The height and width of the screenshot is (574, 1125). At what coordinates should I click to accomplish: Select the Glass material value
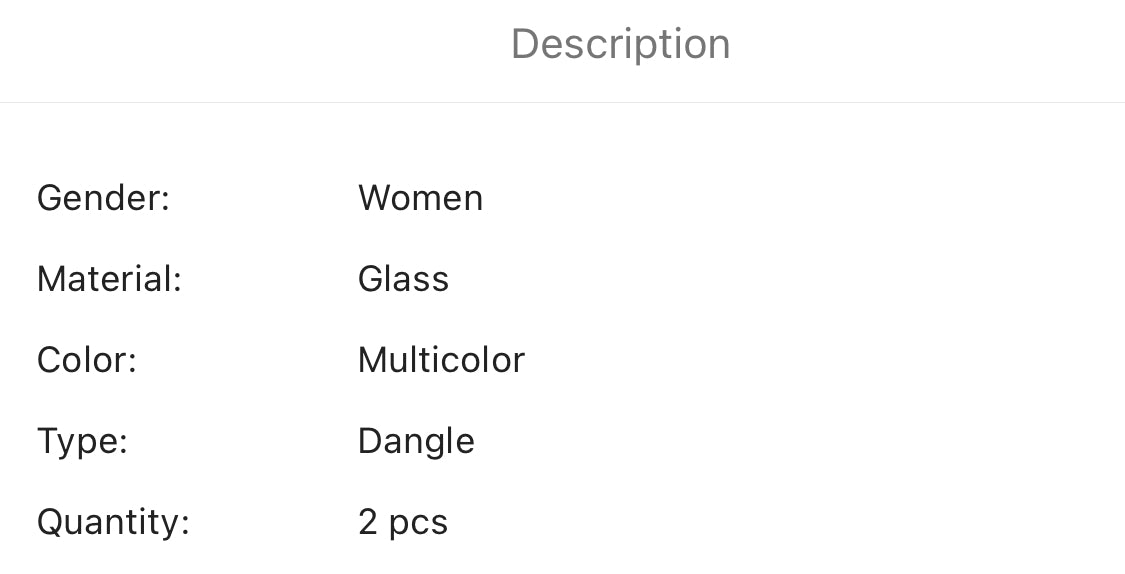pos(403,279)
